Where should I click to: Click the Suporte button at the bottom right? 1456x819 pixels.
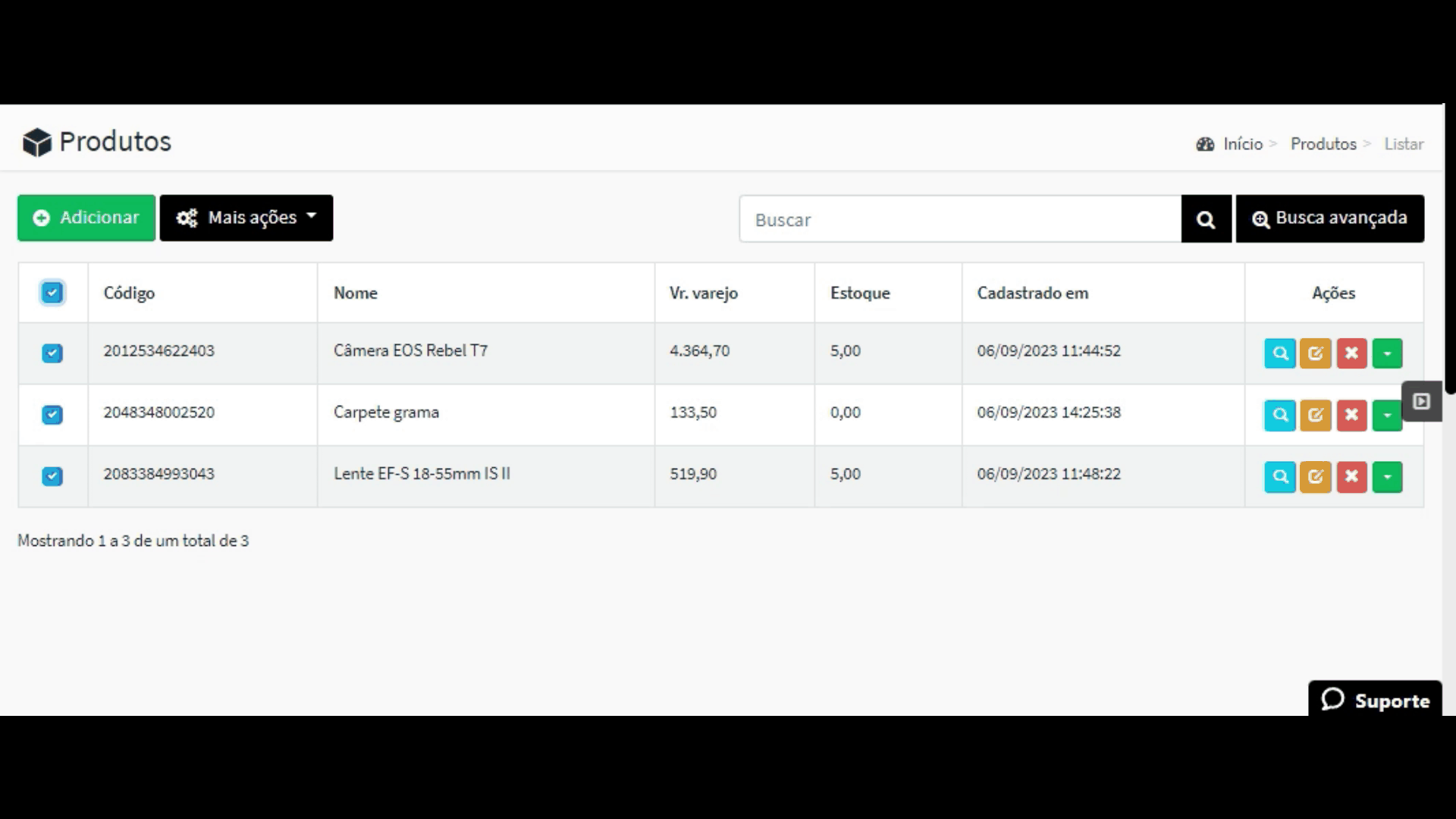1375,701
